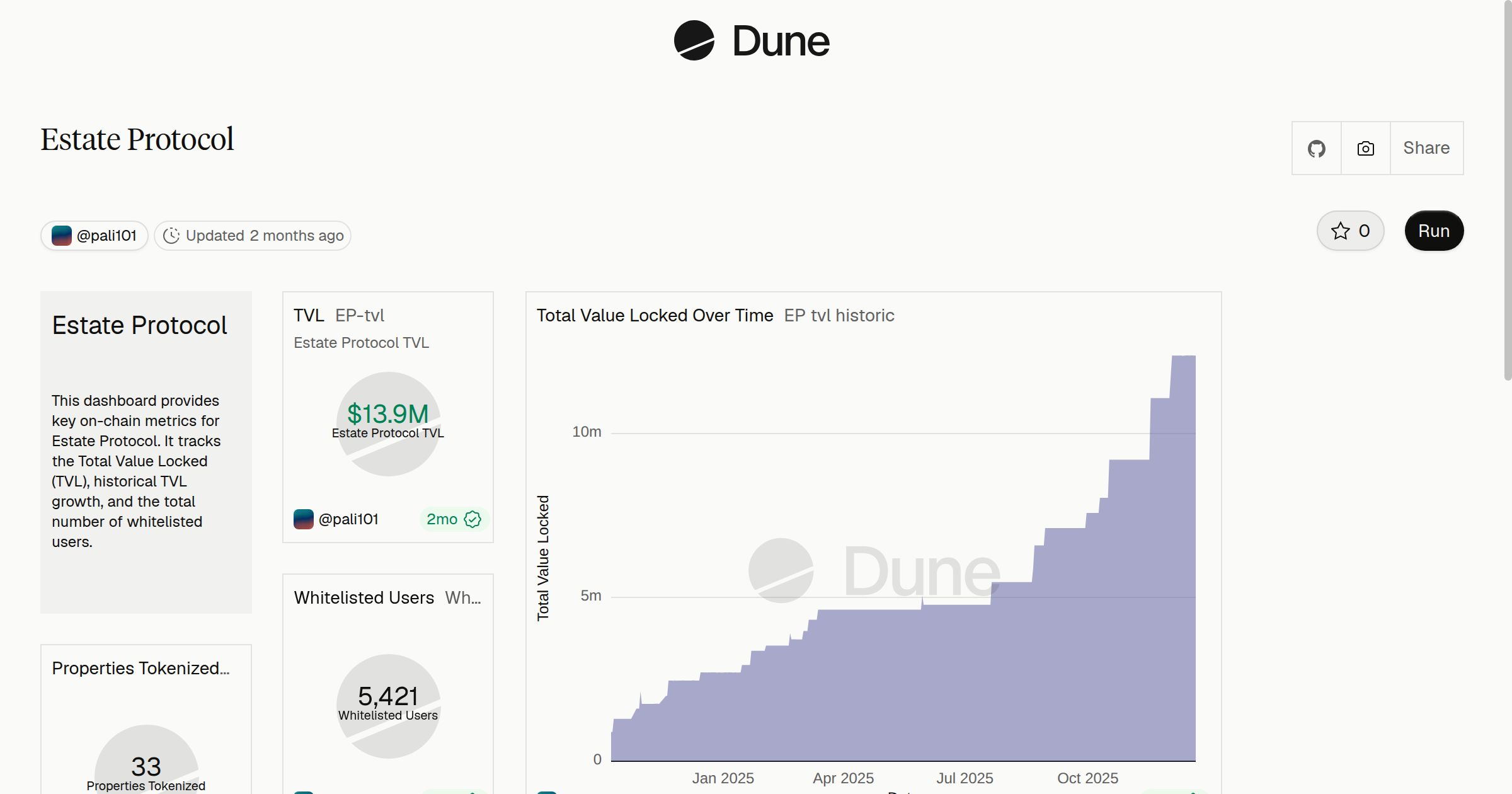Click the Estate Protocol dashboard title
1512x794 pixels.
[x=137, y=139]
